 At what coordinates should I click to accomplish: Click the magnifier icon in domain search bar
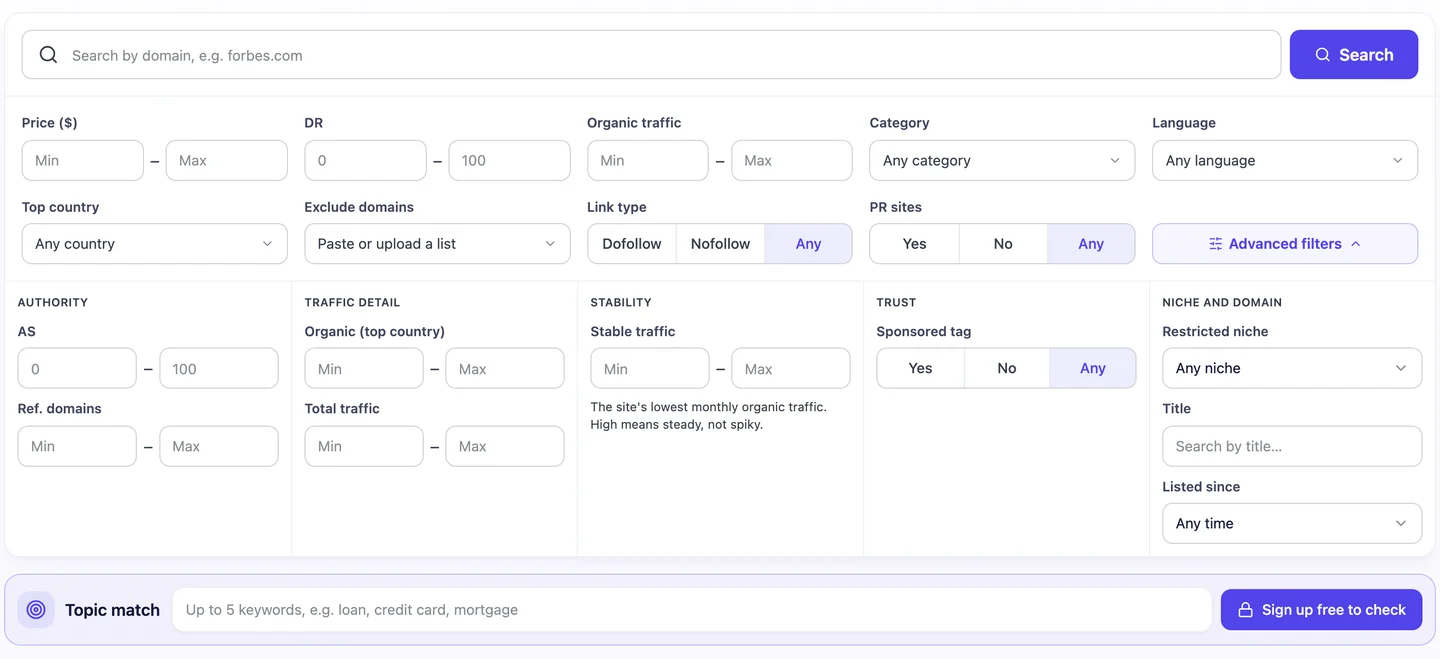click(x=48, y=55)
